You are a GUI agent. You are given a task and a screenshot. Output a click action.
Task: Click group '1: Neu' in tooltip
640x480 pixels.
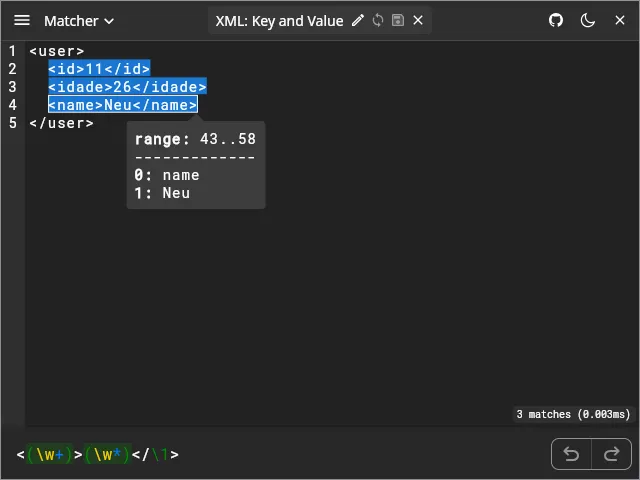(x=162, y=193)
